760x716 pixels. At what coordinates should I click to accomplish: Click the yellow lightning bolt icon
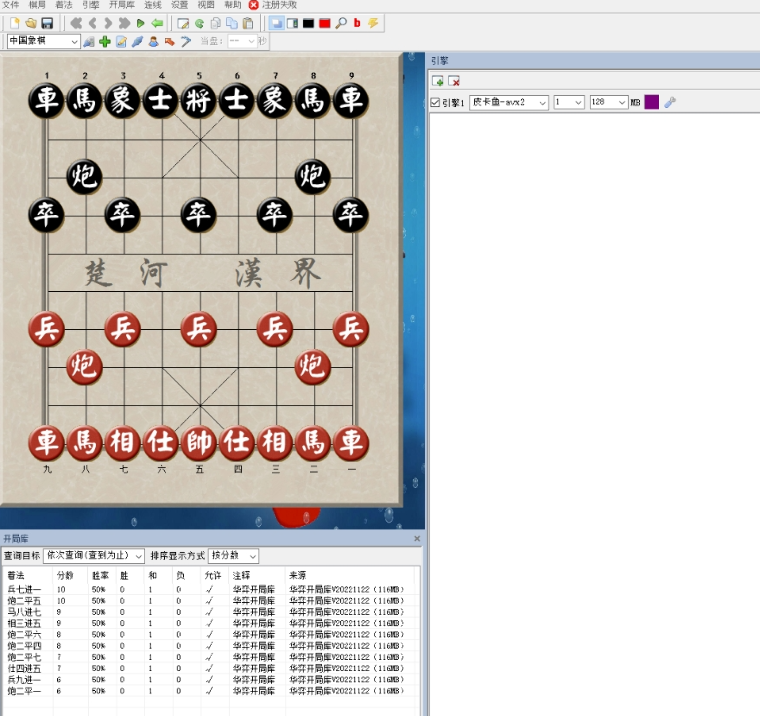373,23
